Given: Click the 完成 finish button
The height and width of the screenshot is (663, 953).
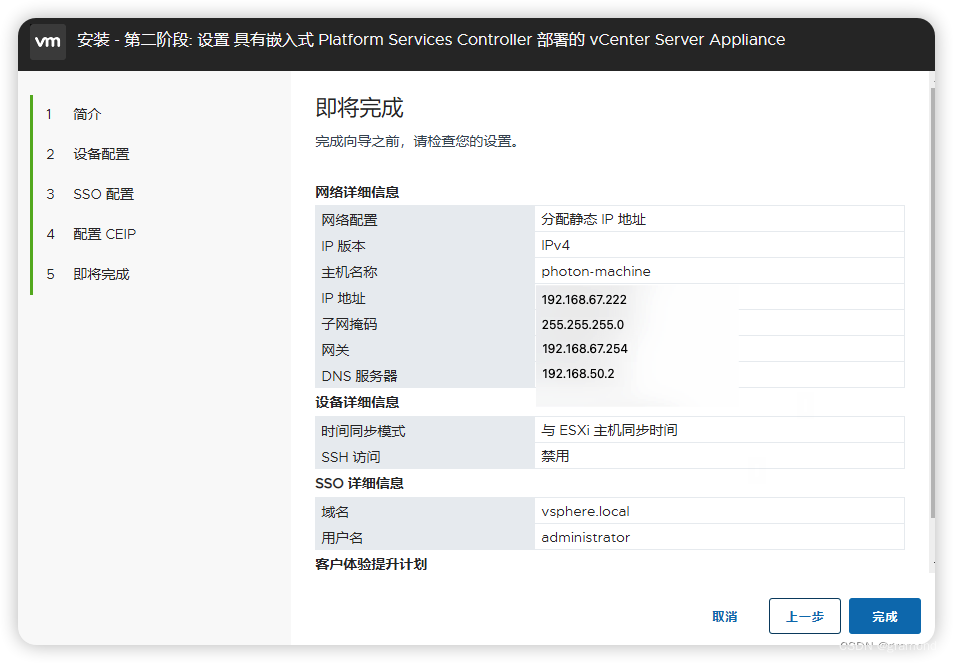Looking at the screenshot, I should tap(884, 616).
